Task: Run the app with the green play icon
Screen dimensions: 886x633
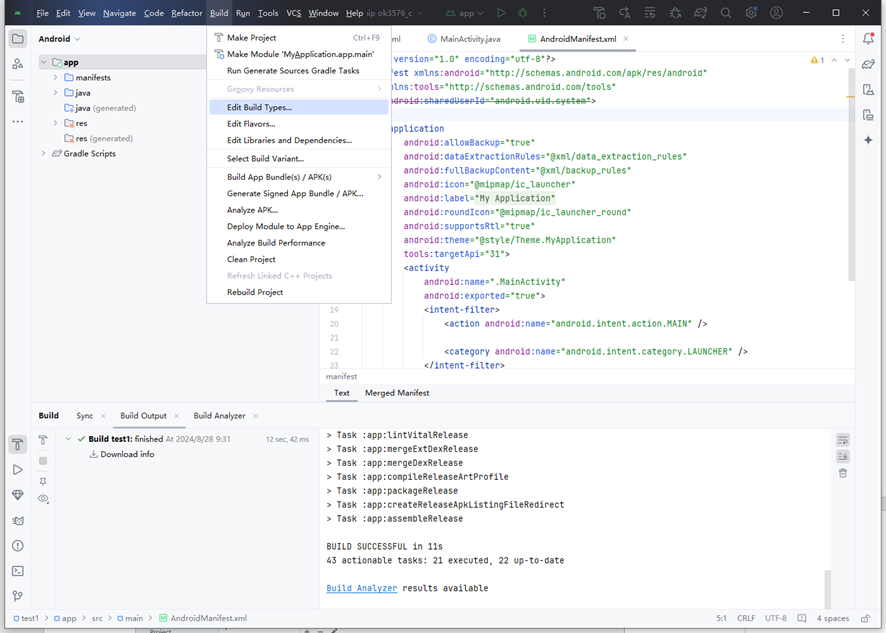Action: point(501,13)
